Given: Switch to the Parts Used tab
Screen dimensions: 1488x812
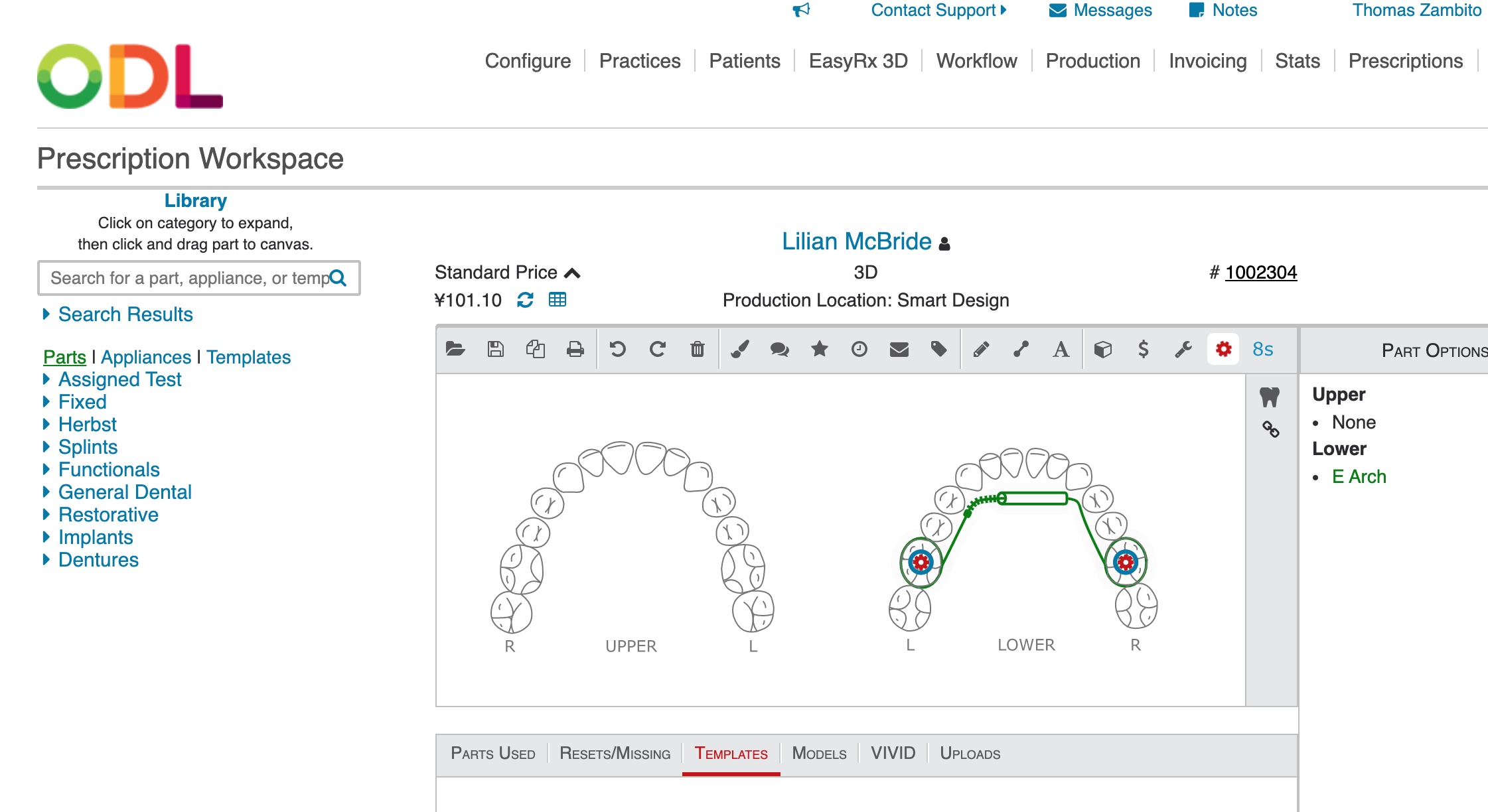Looking at the screenshot, I should [x=492, y=754].
